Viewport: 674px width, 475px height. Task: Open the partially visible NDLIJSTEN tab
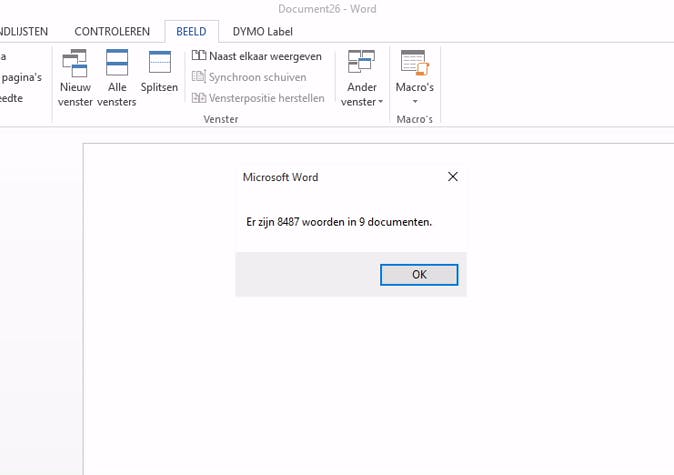pos(24,31)
